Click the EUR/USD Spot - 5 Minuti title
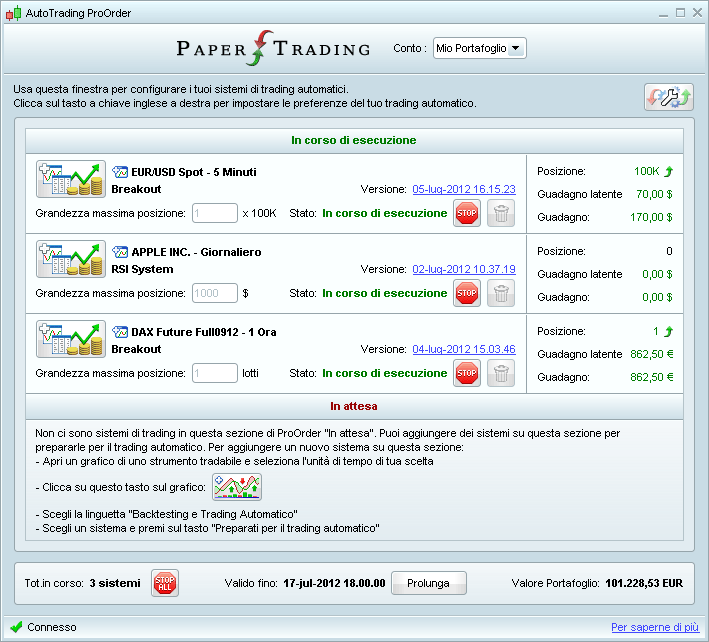Image resolution: width=709 pixels, height=642 pixels. pyautogui.click(x=194, y=172)
